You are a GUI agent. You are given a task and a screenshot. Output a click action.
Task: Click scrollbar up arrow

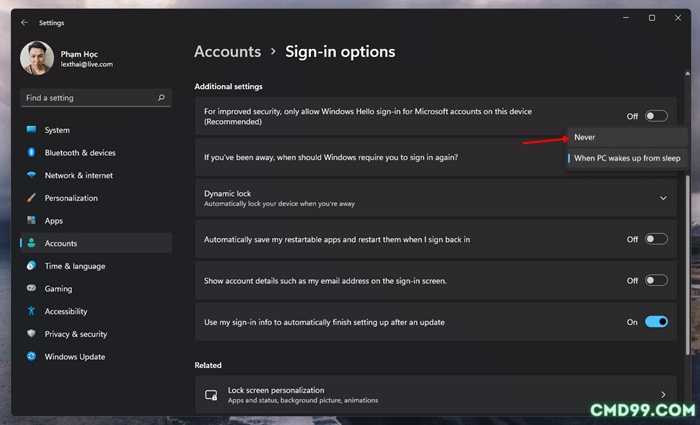(x=688, y=73)
